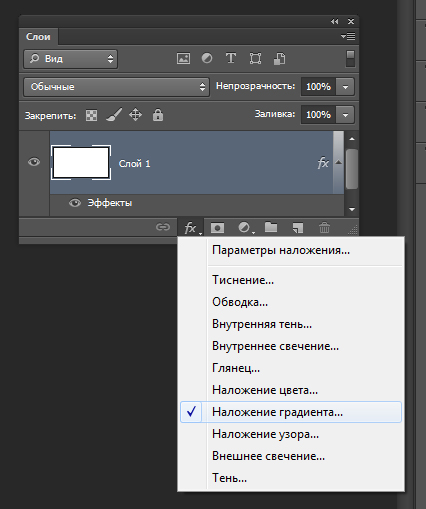This screenshot has height=509, width=426.
Task: Filter layers by shape icon
Action: click(255, 59)
